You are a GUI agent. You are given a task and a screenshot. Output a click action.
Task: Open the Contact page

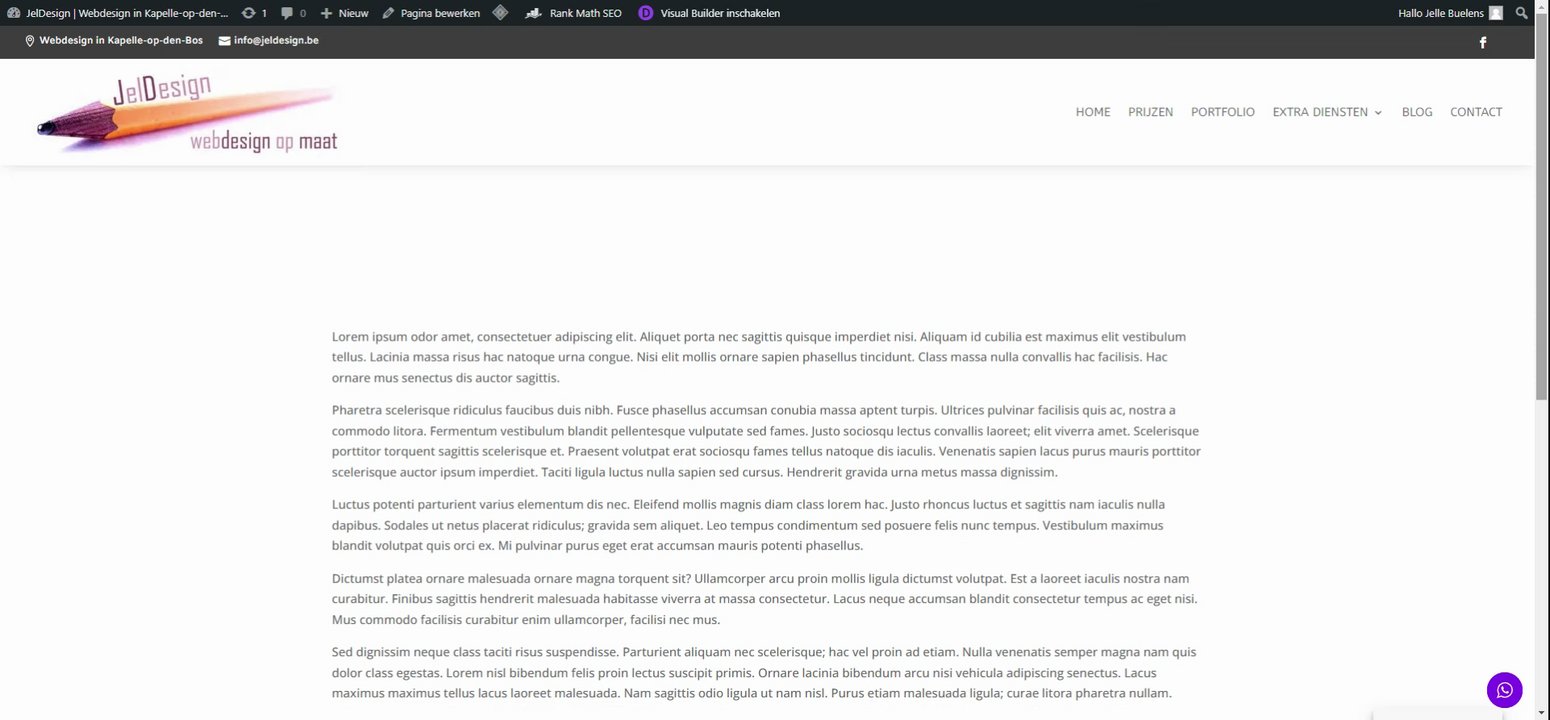1476,112
